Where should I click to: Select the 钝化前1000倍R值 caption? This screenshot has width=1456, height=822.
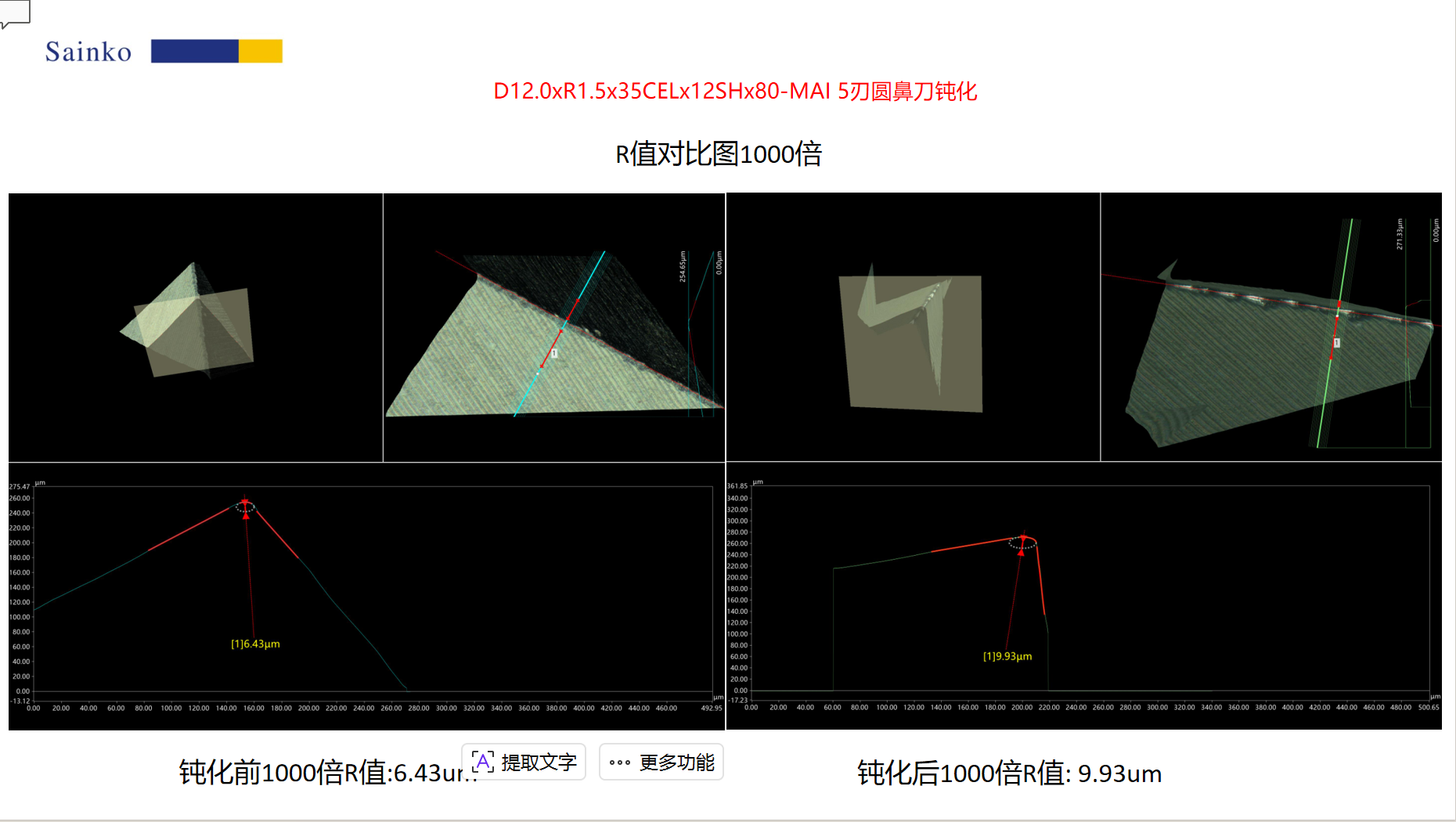(x=321, y=773)
